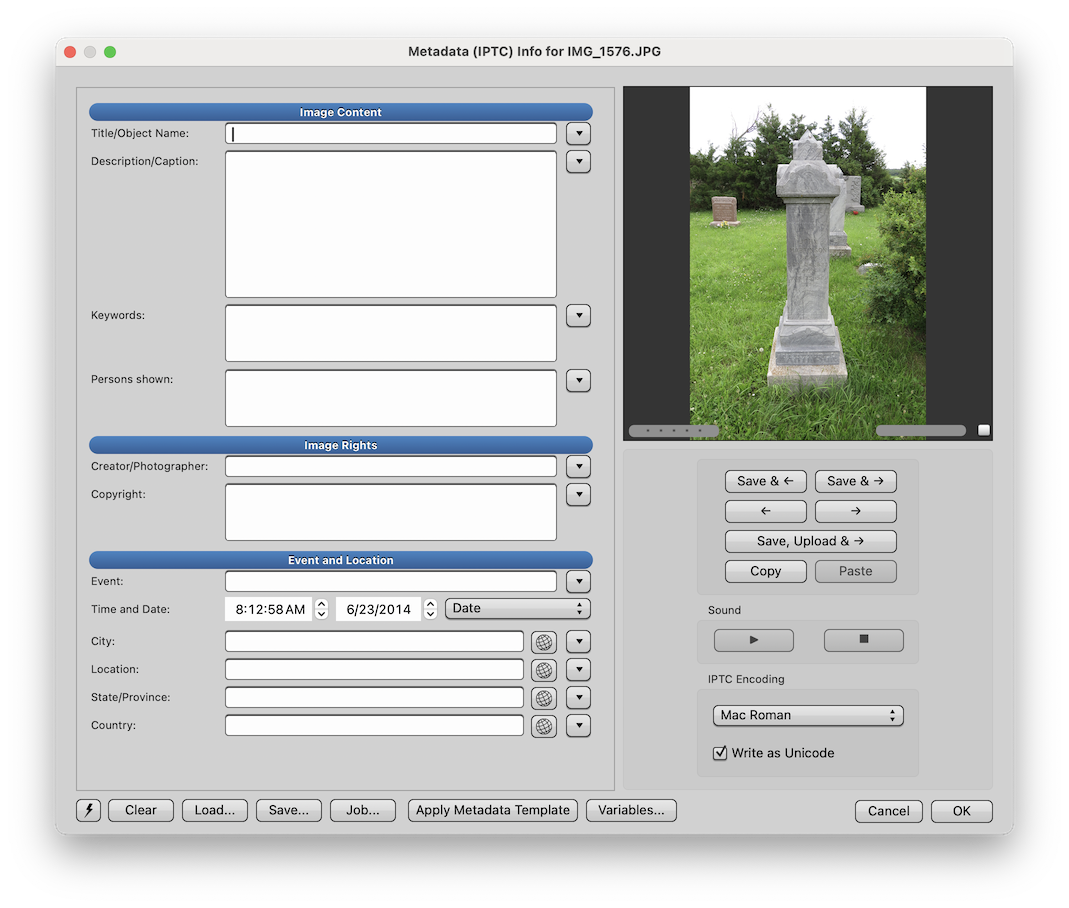The height and width of the screenshot is (908, 1069).
Task: Open the Date type dropdown
Action: tap(517, 609)
